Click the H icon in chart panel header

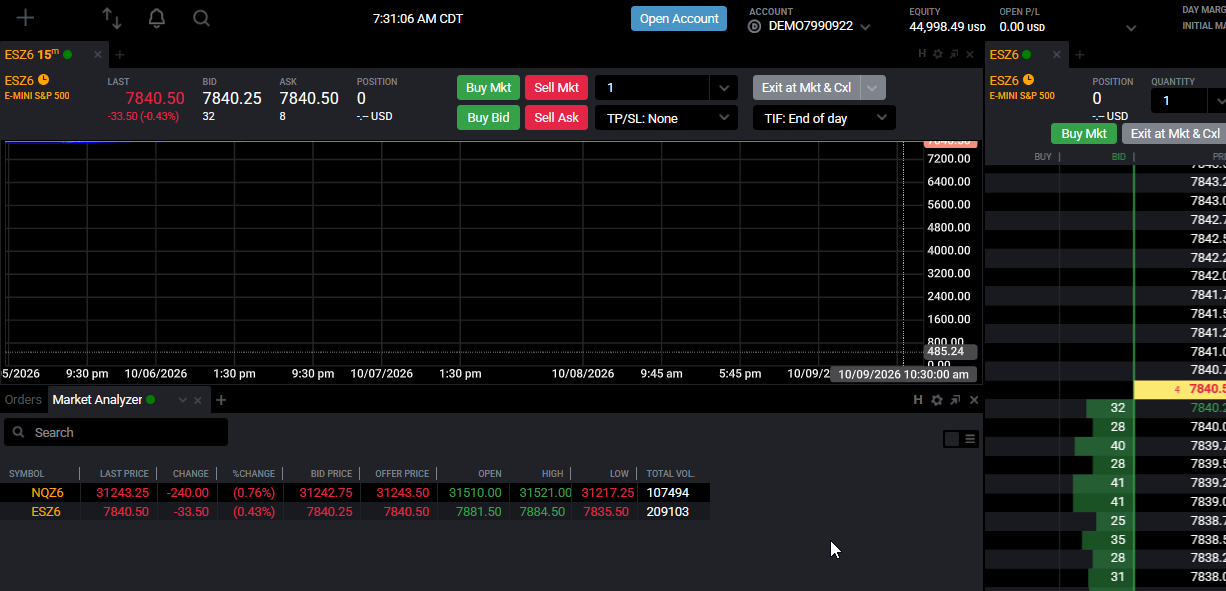pyautogui.click(x=921, y=54)
